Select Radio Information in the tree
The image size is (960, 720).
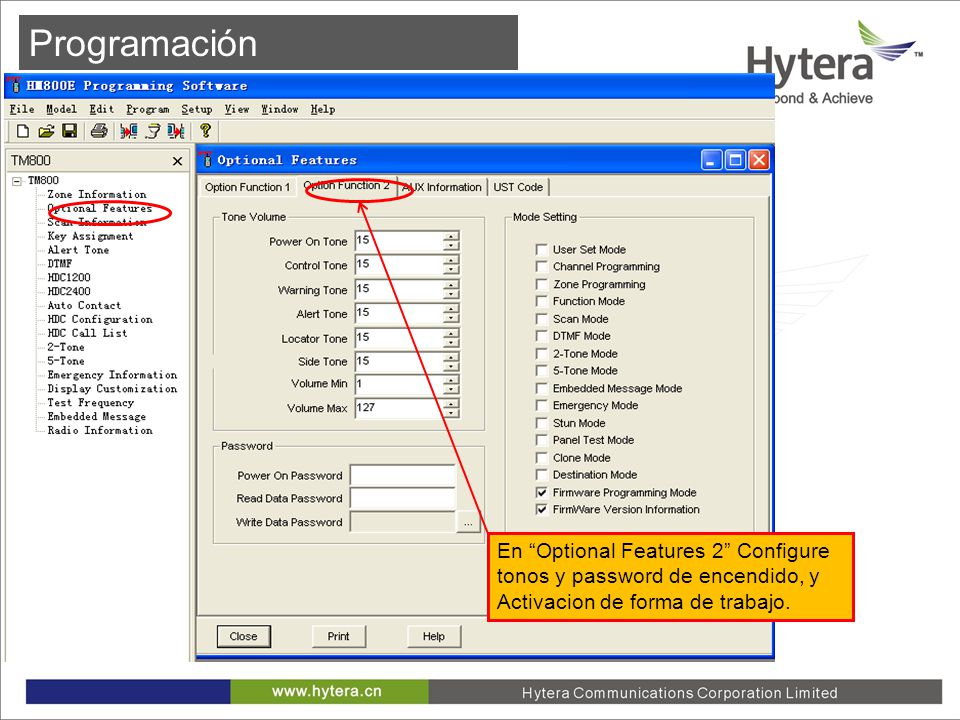tap(100, 430)
